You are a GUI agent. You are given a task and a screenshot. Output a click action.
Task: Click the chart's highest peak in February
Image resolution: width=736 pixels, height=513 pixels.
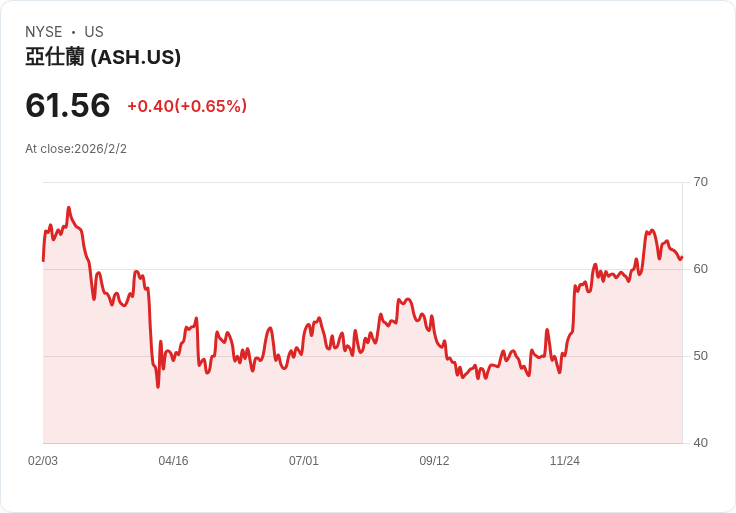[x=68, y=208]
